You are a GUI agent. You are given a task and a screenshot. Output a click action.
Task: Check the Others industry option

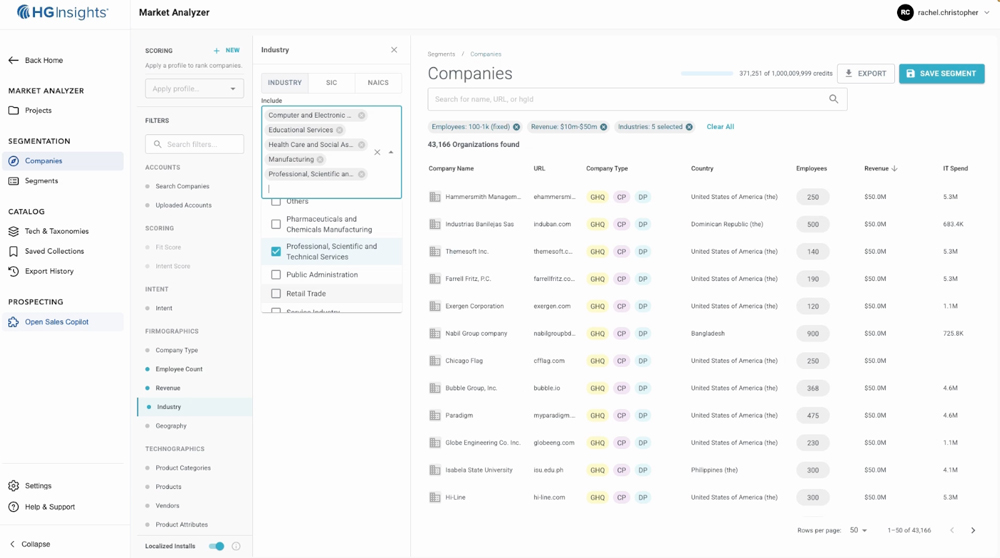[x=276, y=202]
